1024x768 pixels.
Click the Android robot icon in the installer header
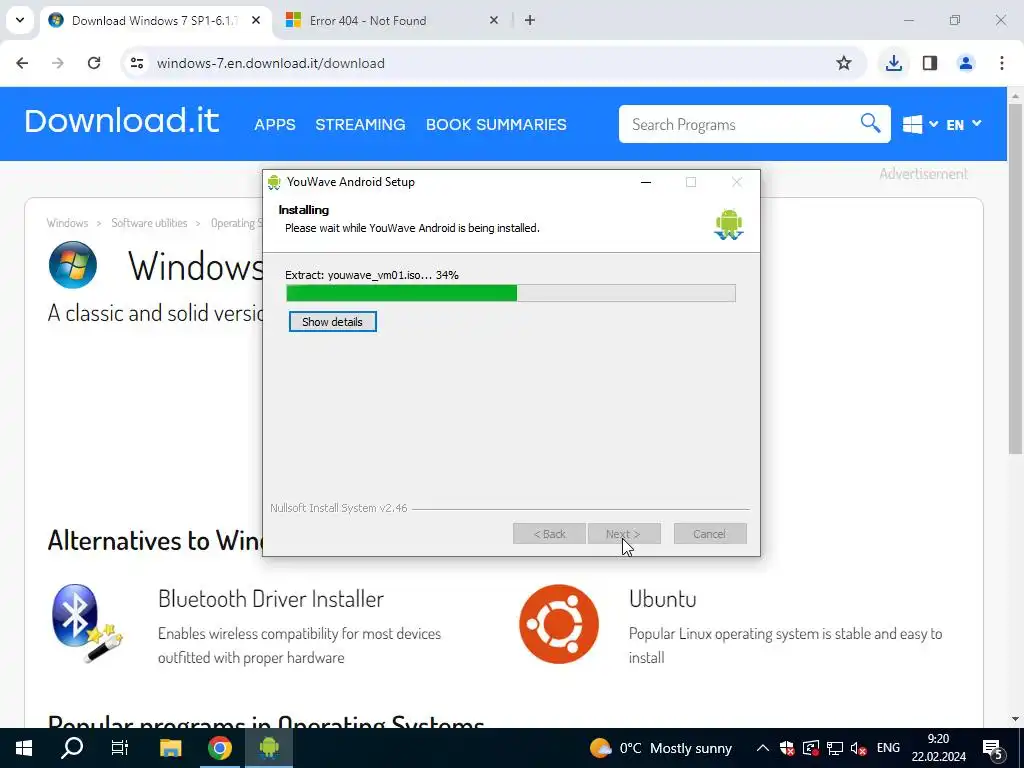click(728, 224)
